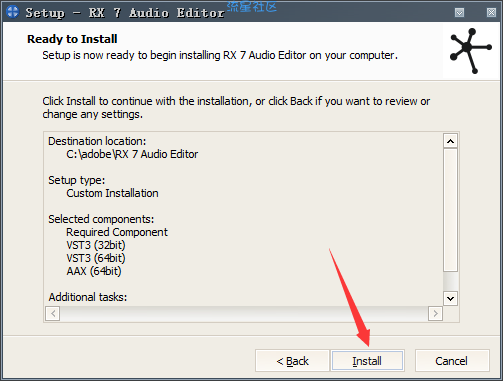Click the "VST3 (64bit)" component line

(x=96, y=258)
